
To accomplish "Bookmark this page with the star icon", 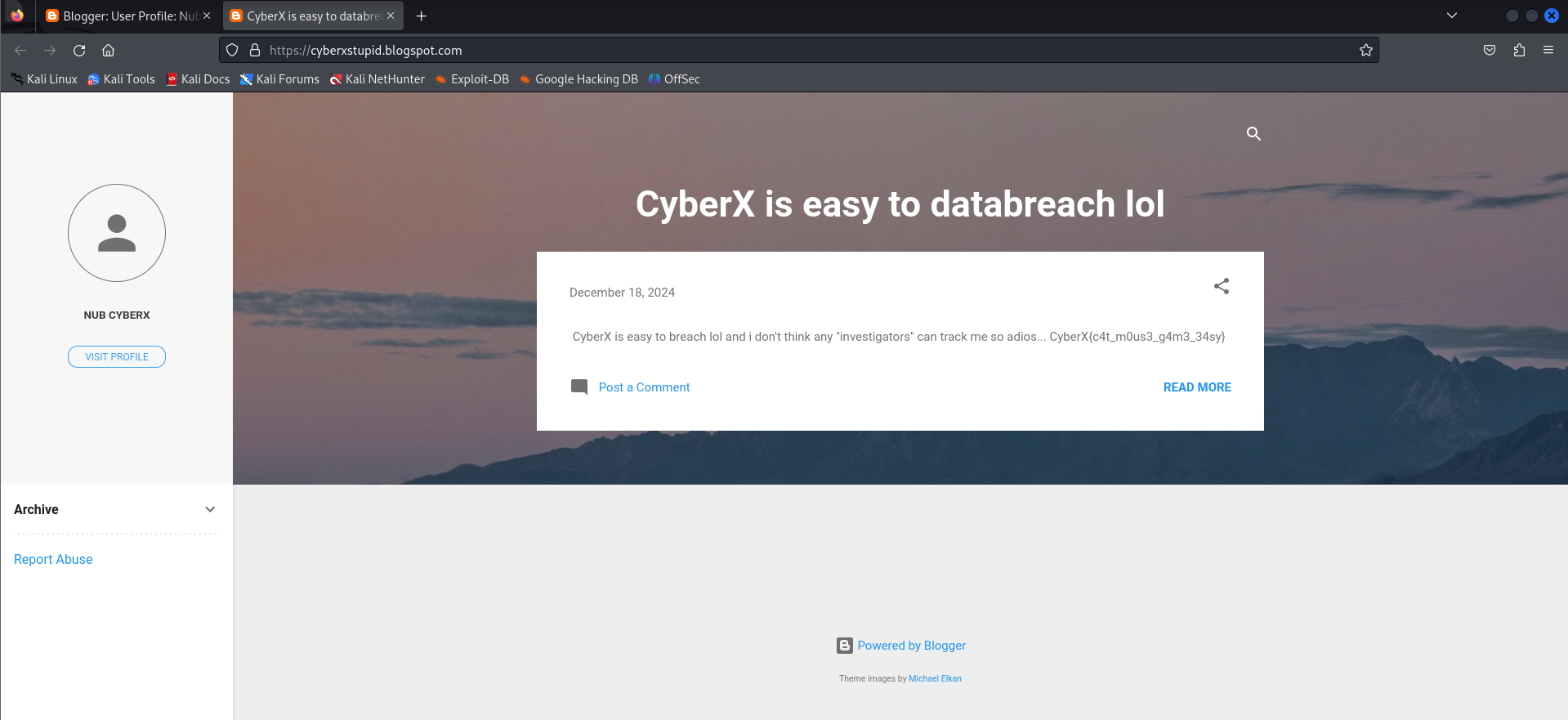I will (1365, 51).
